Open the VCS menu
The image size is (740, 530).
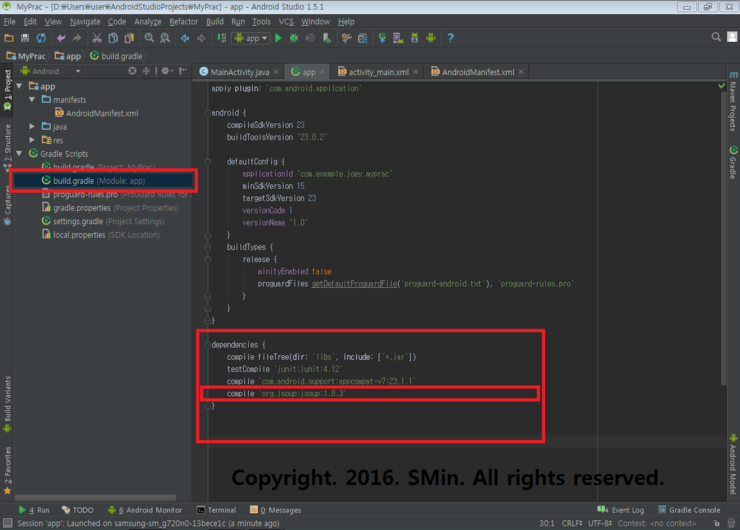pyautogui.click(x=286, y=22)
